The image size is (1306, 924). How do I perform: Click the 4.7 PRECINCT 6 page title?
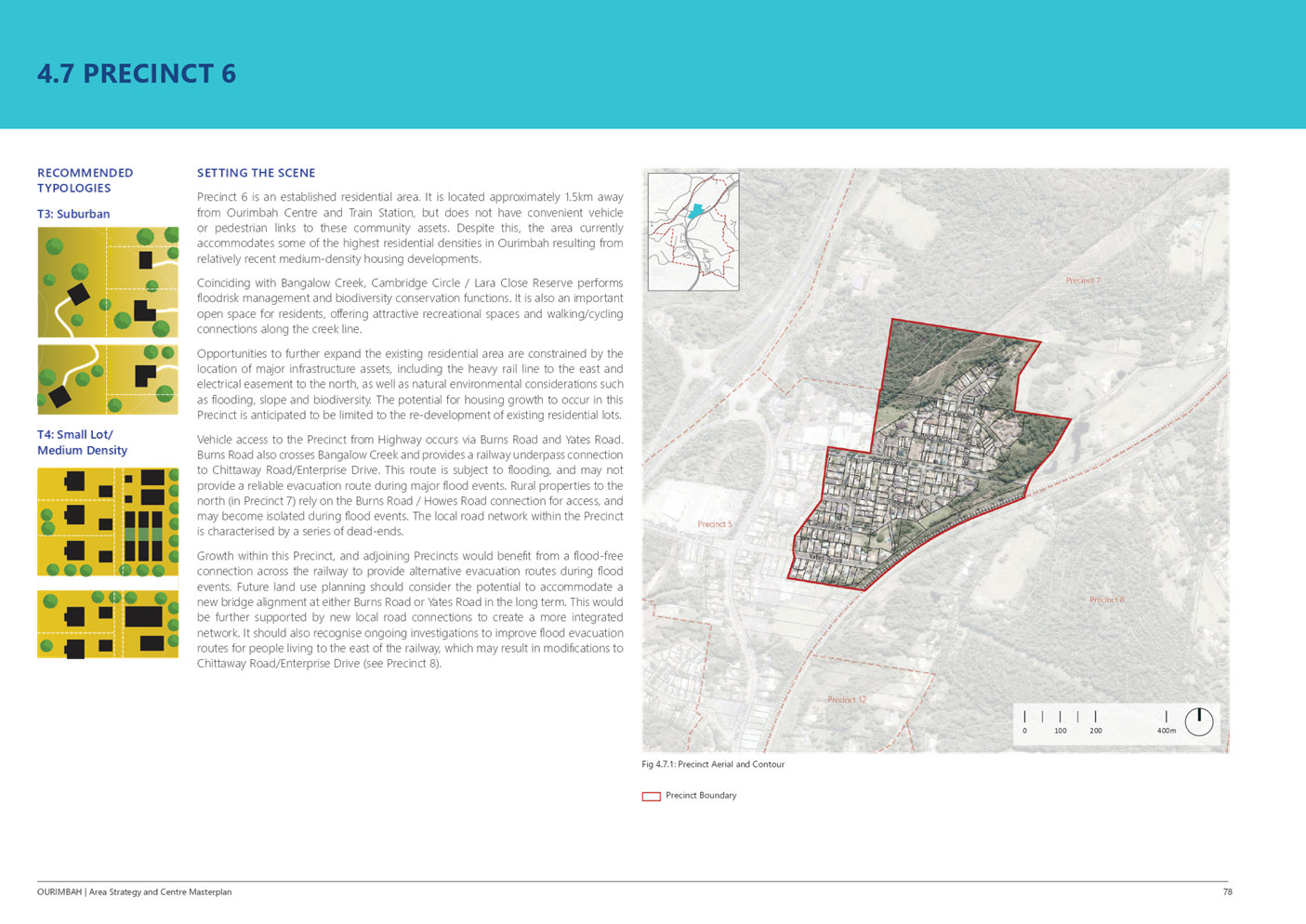click(137, 74)
